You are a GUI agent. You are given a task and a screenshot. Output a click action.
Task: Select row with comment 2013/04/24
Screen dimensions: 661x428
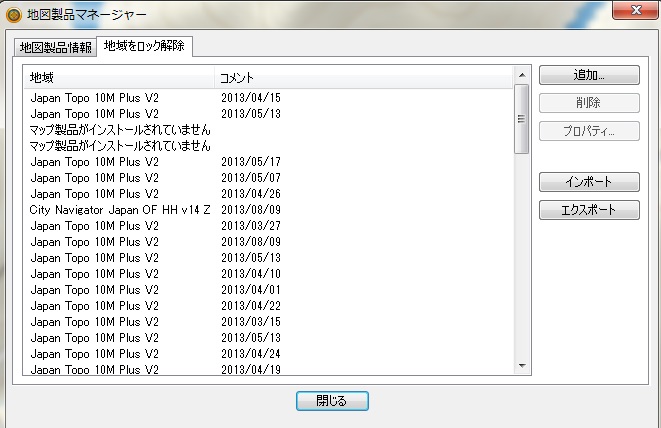[269, 354]
